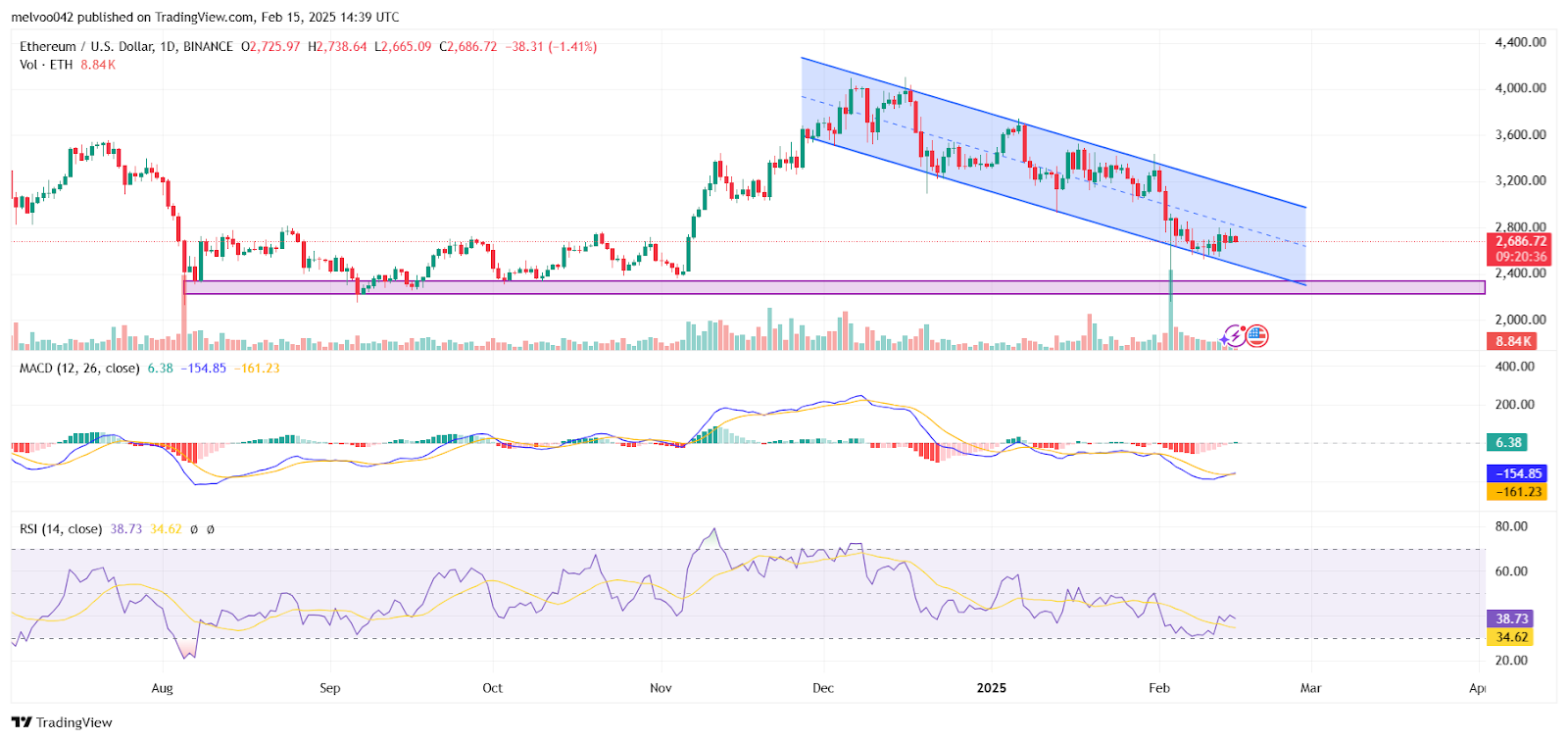Click the US flag economic event icon
Image resolution: width=1568 pixels, height=741 pixels.
pyautogui.click(x=1256, y=336)
